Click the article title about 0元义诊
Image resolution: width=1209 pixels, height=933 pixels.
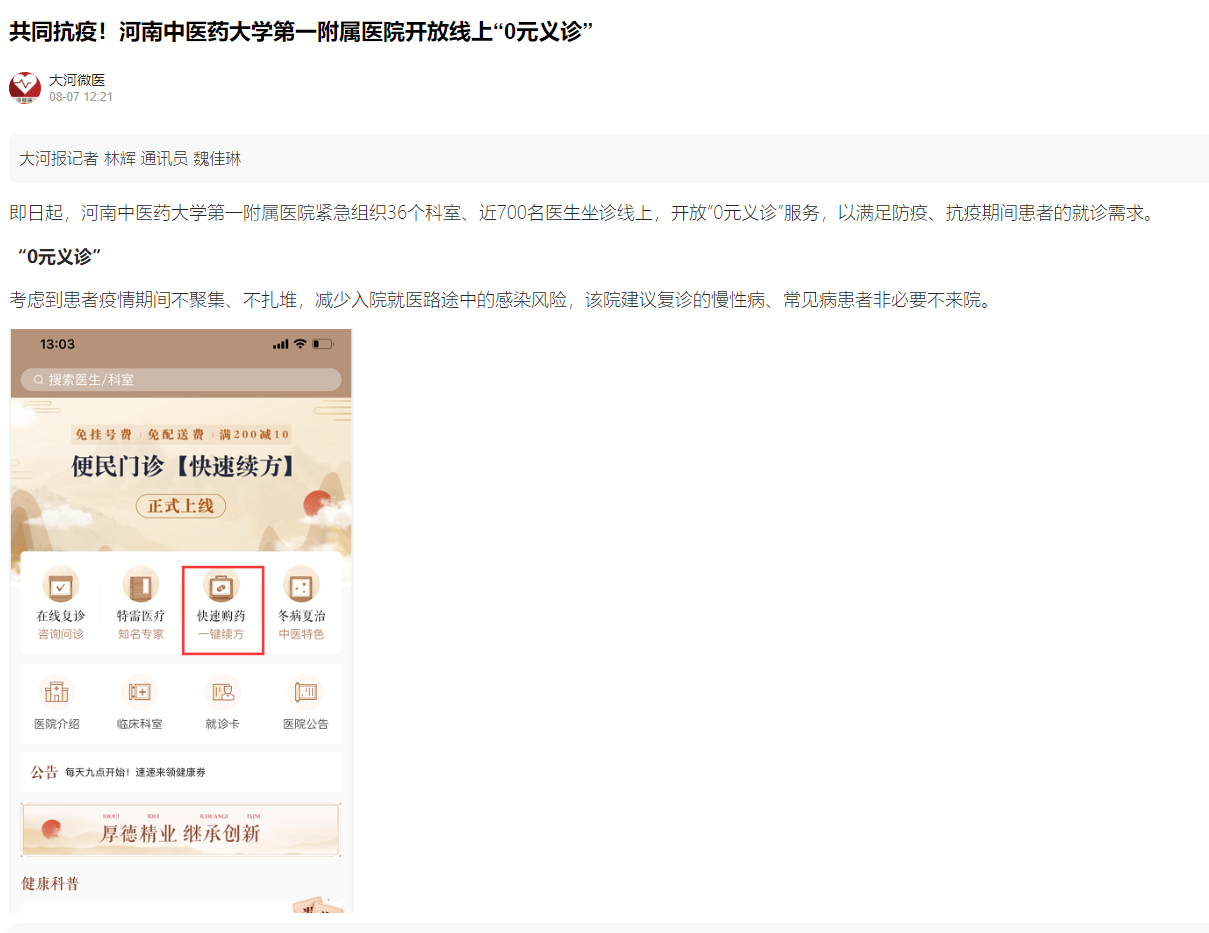[301, 32]
